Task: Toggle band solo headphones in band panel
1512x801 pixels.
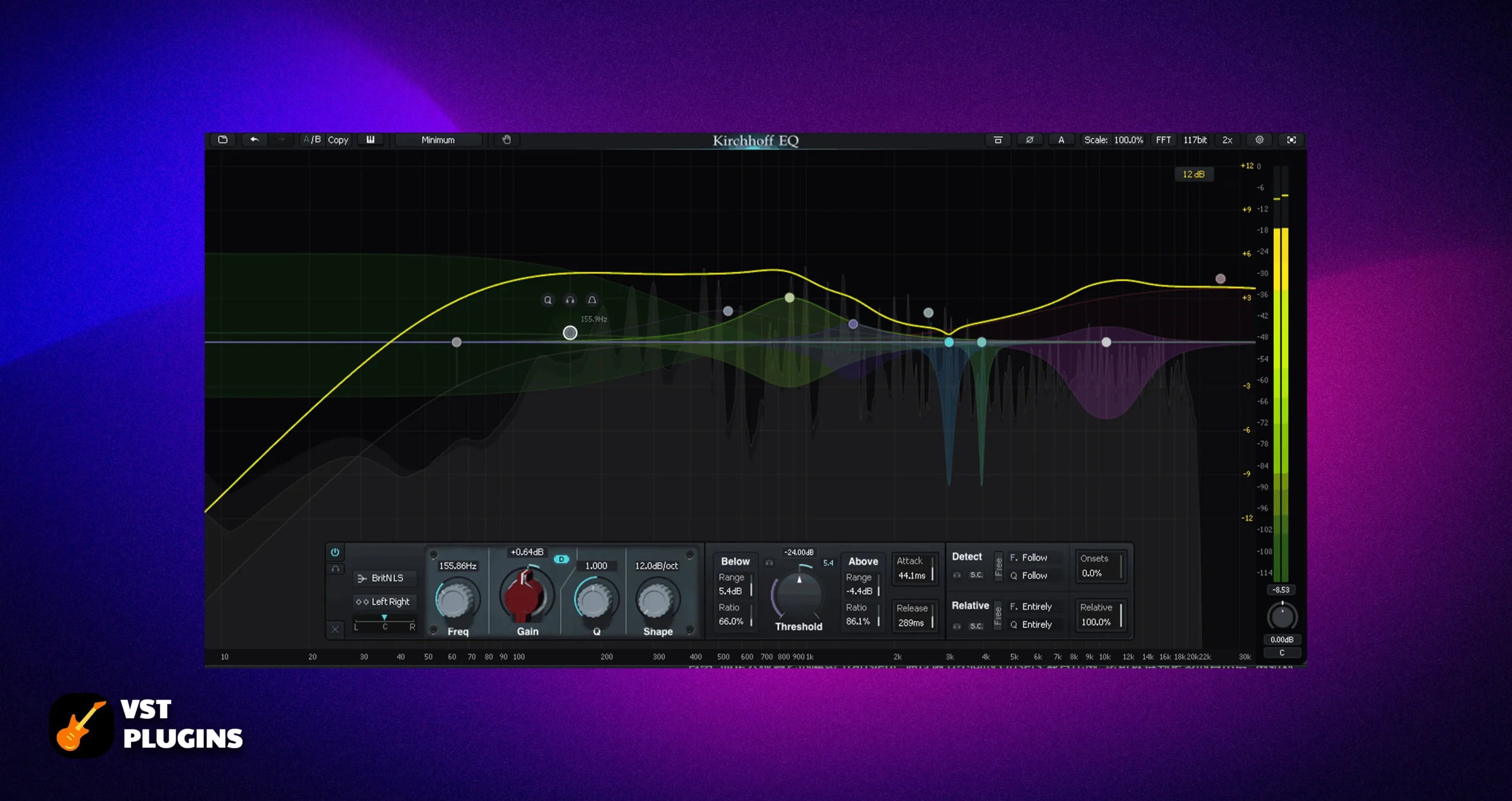Action: click(x=335, y=569)
